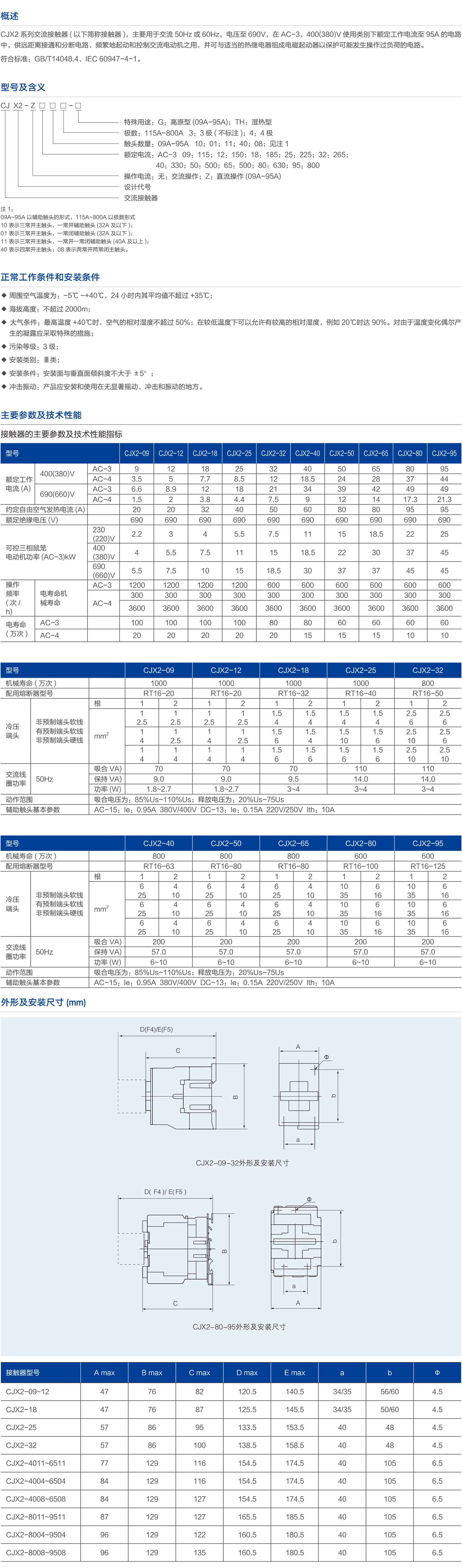Image resolution: width=462 pixels, height=1568 pixels.
Task: Click the 正常工作条件和安装条件 heading
Action: tap(50, 277)
